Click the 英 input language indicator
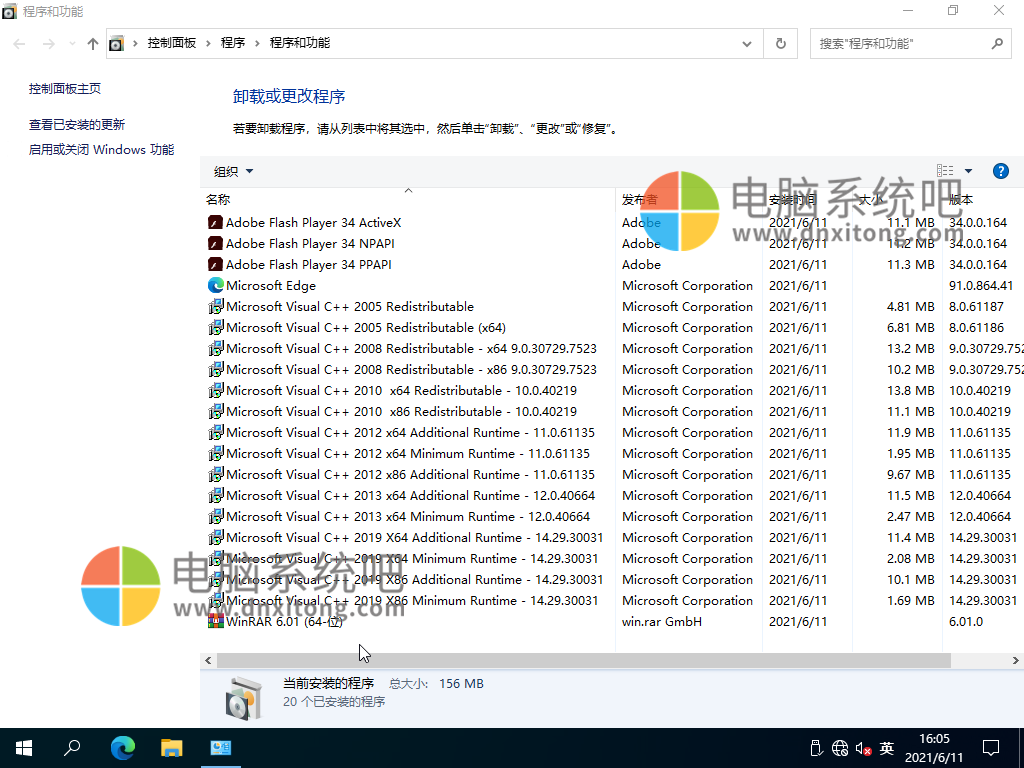The width and height of the screenshot is (1024, 768). point(886,748)
